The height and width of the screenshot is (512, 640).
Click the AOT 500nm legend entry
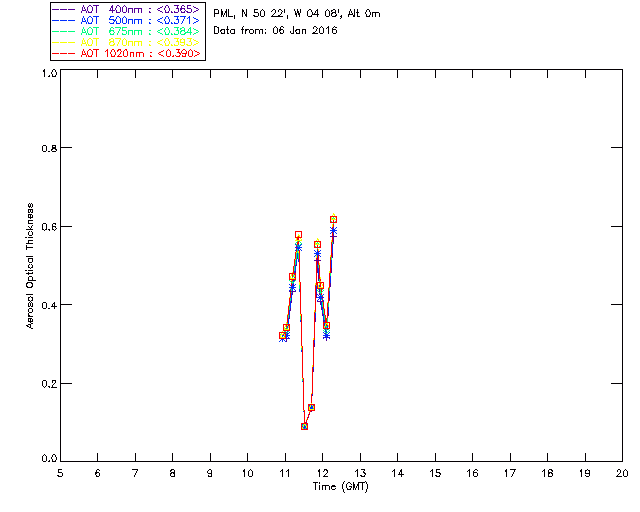126,20
